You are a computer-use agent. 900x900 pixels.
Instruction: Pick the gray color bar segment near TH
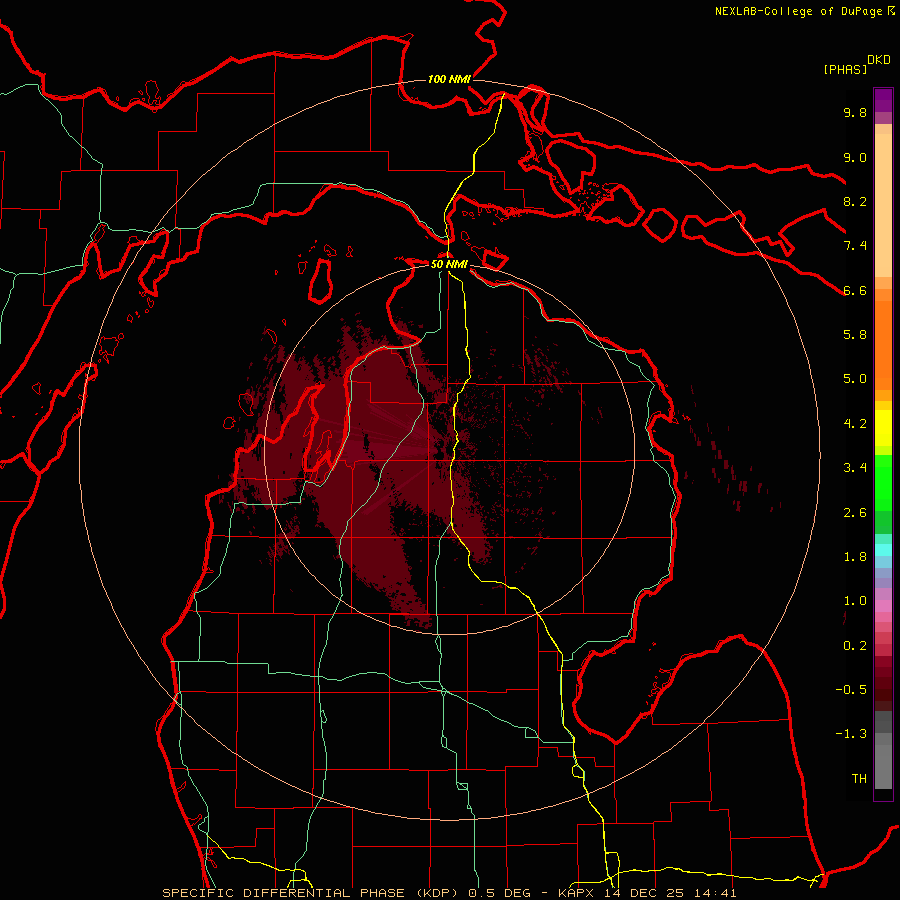click(883, 766)
